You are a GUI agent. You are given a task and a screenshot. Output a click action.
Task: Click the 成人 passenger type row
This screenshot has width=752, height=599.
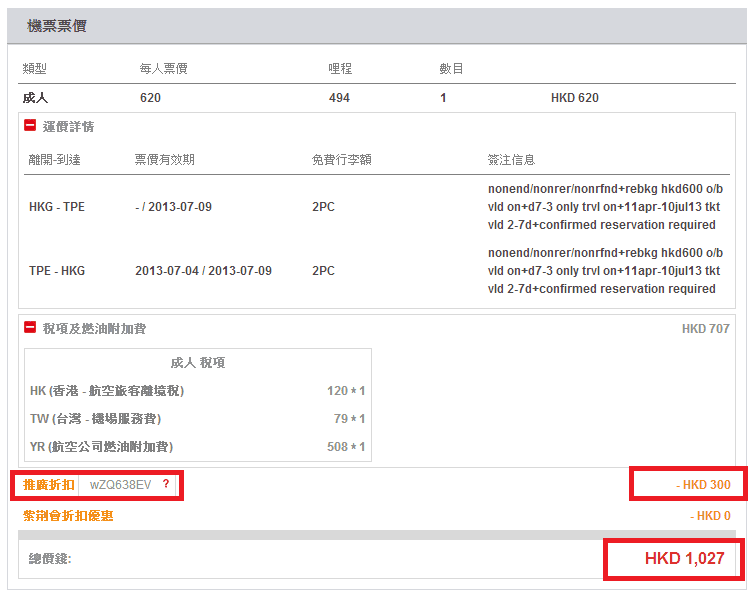36,98
